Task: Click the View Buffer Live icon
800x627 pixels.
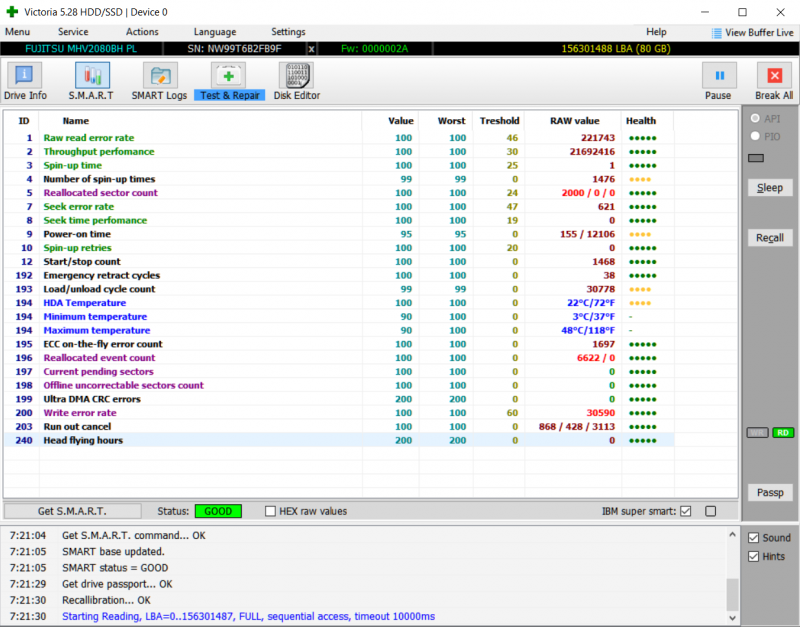Action: coord(716,32)
